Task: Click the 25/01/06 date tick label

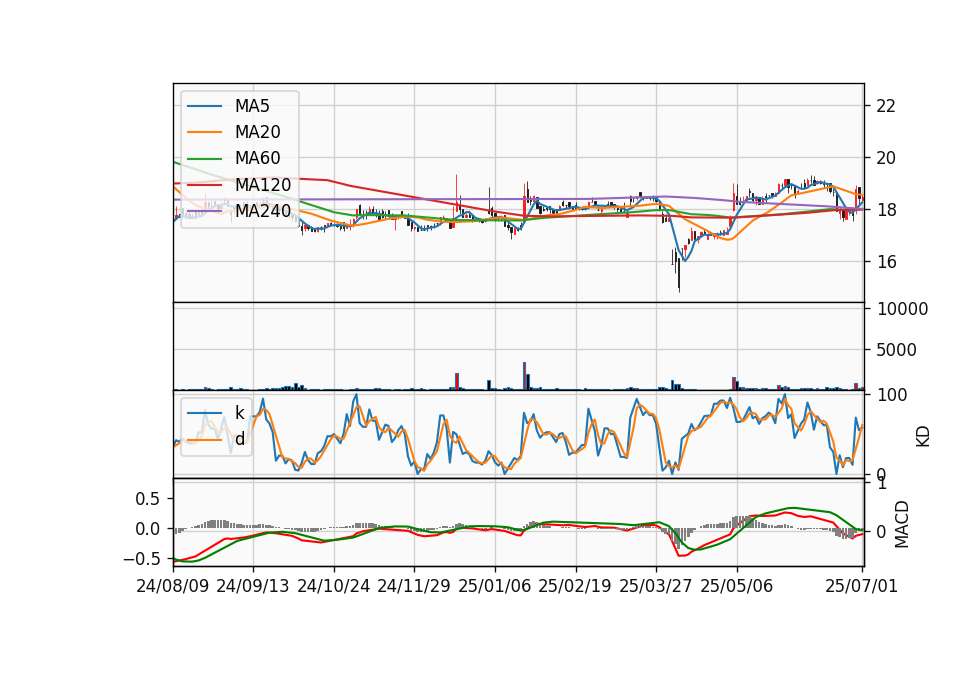Action: (x=495, y=586)
